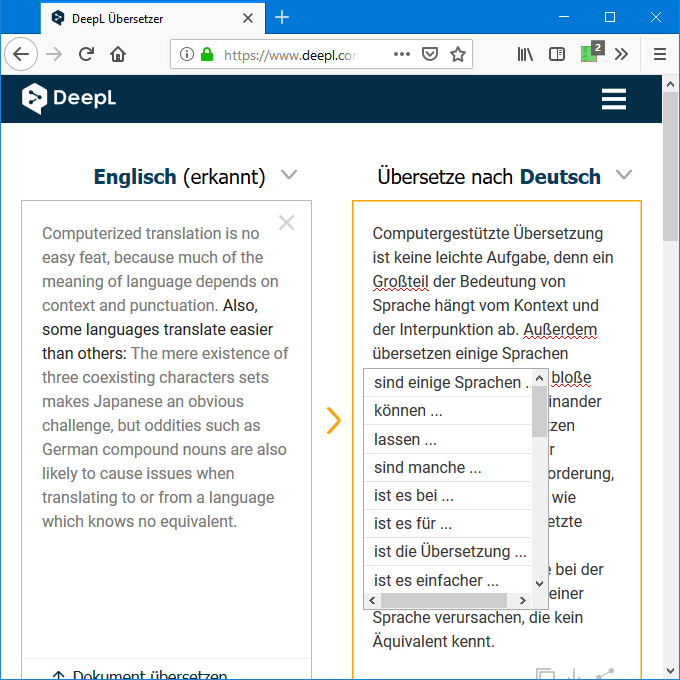This screenshot has height=680, width=680.
Task: Click the word 'Computergestützte' in translation
Action: [441, 234]
